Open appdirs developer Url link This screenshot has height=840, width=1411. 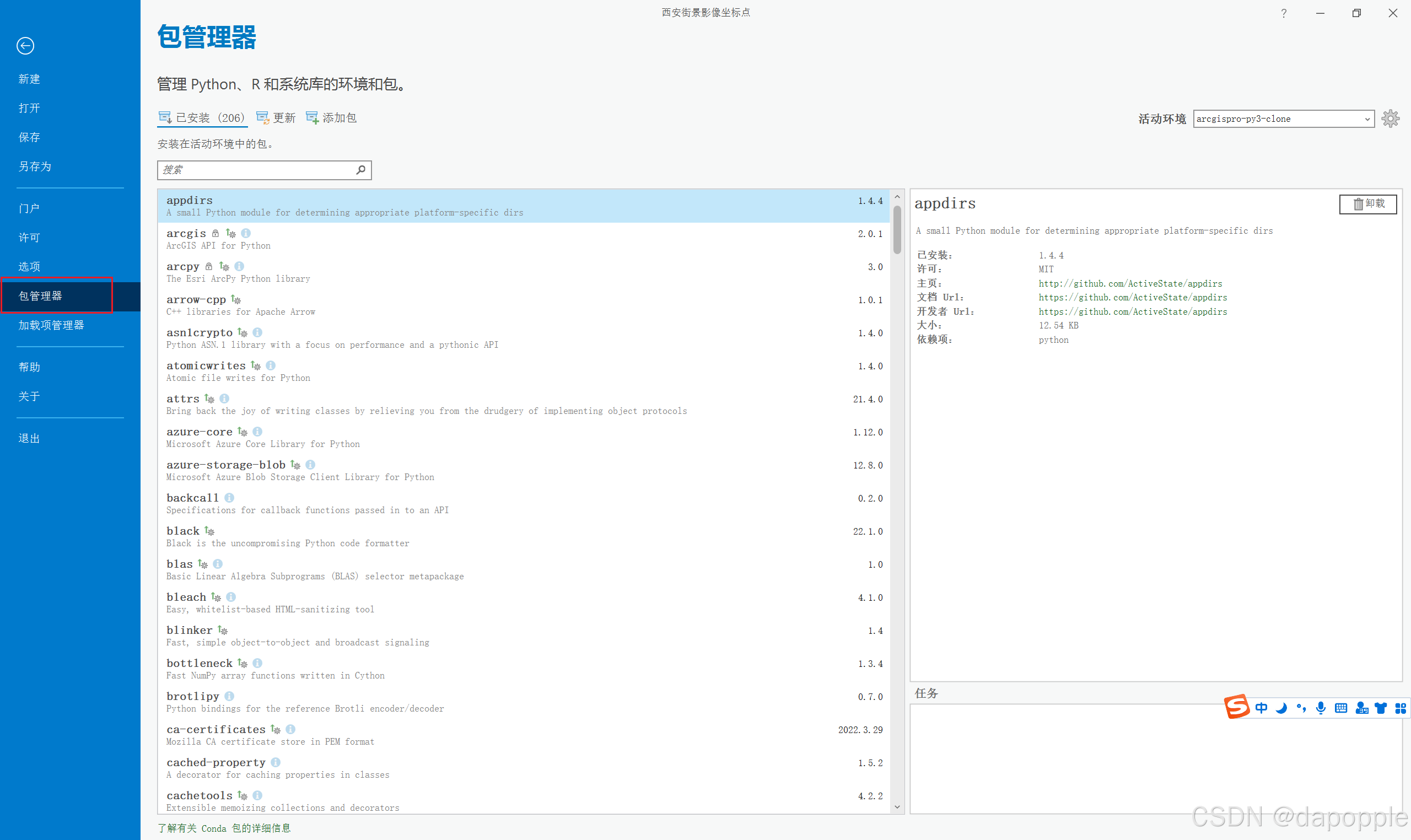pyautogui.click(x=1133, y=312)
